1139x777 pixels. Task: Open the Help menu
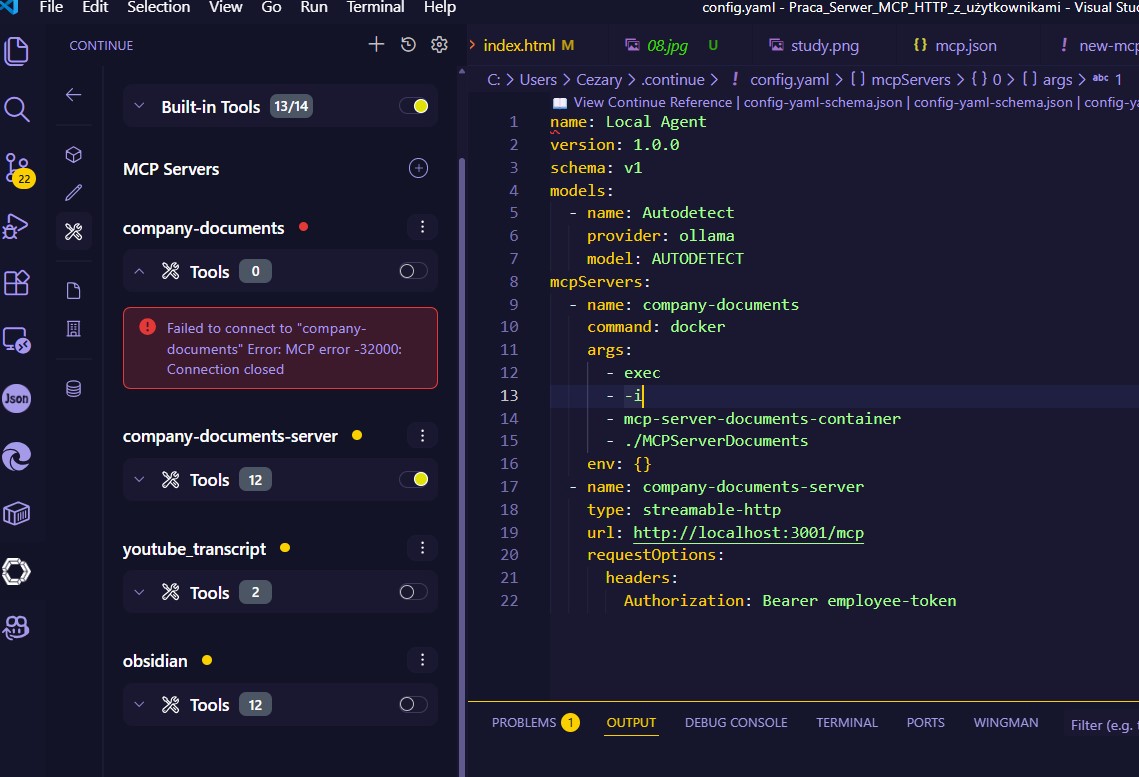(x=439, y=7)
